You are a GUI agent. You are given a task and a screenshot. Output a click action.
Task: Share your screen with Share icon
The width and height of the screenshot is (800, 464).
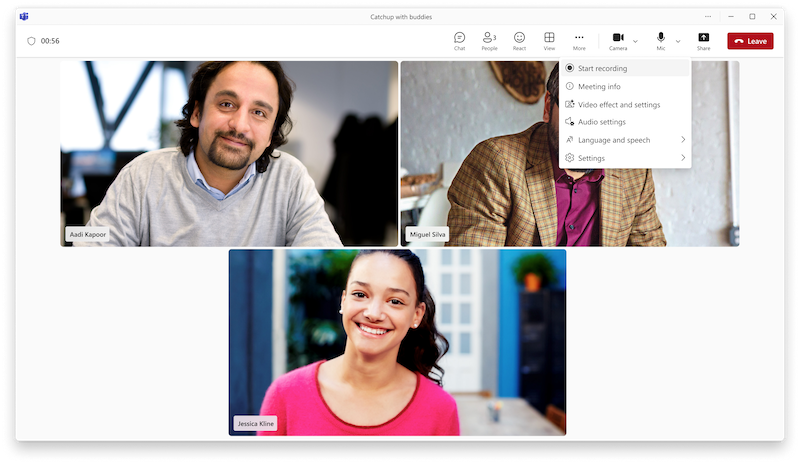[703, 40]
